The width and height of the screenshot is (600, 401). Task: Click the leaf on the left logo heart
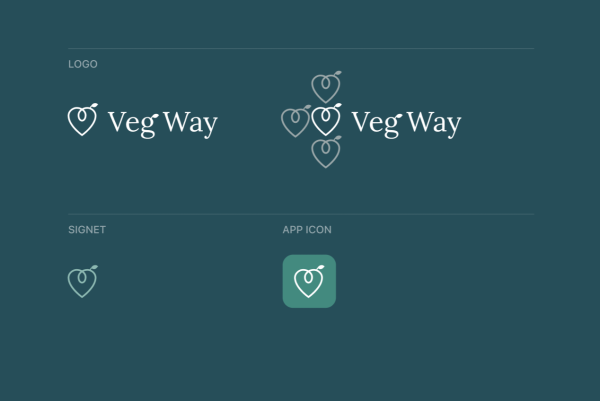tap(93, 105)
